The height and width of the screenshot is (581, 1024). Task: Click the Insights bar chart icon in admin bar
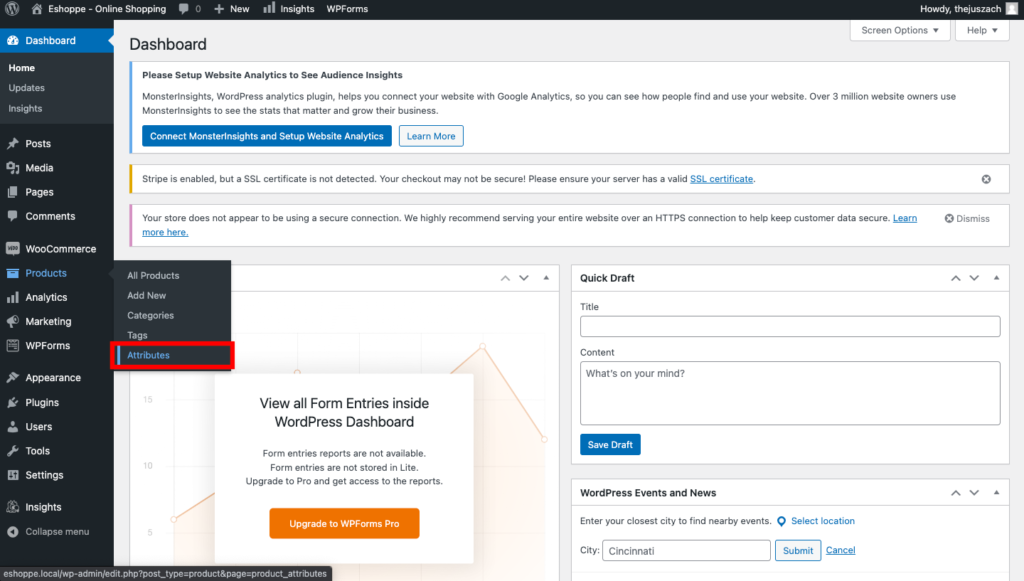(269, 8)
